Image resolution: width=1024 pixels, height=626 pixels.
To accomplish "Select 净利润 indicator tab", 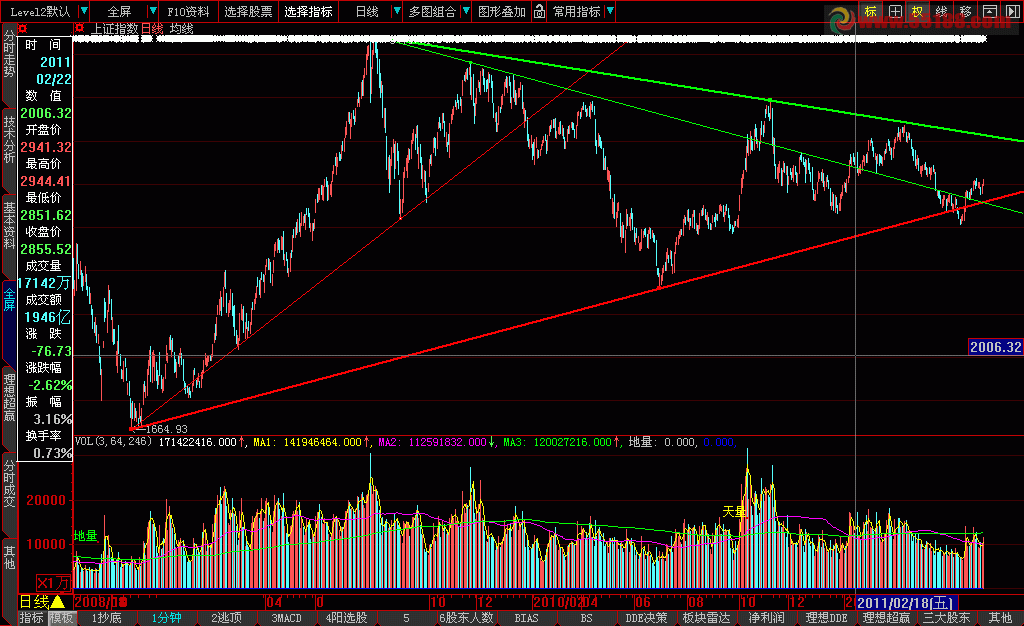I will tap(767, 618).
